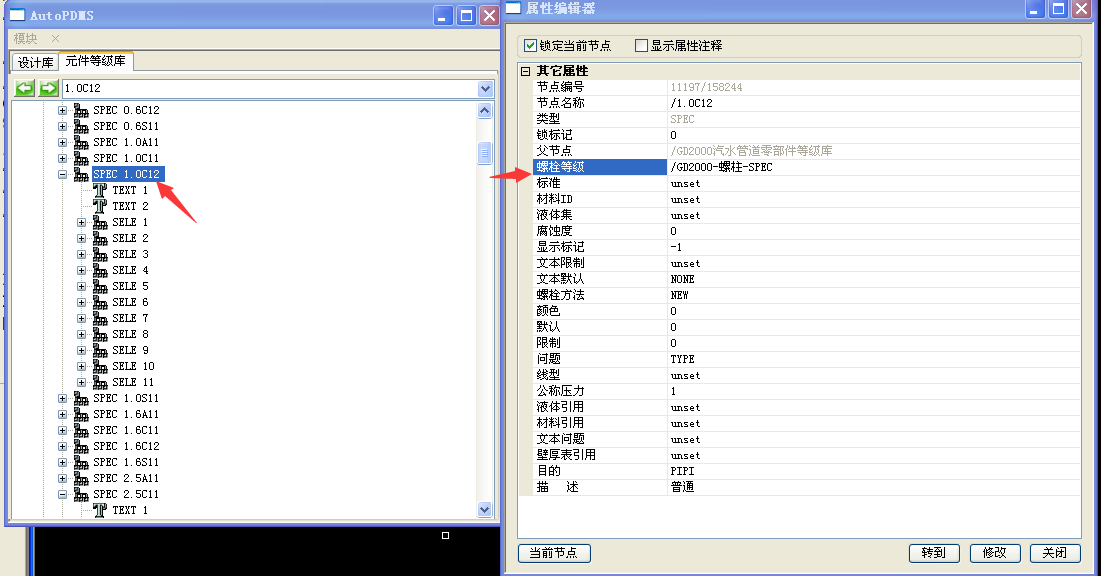Minimize the AutoPDMS window

pos(443,15)
